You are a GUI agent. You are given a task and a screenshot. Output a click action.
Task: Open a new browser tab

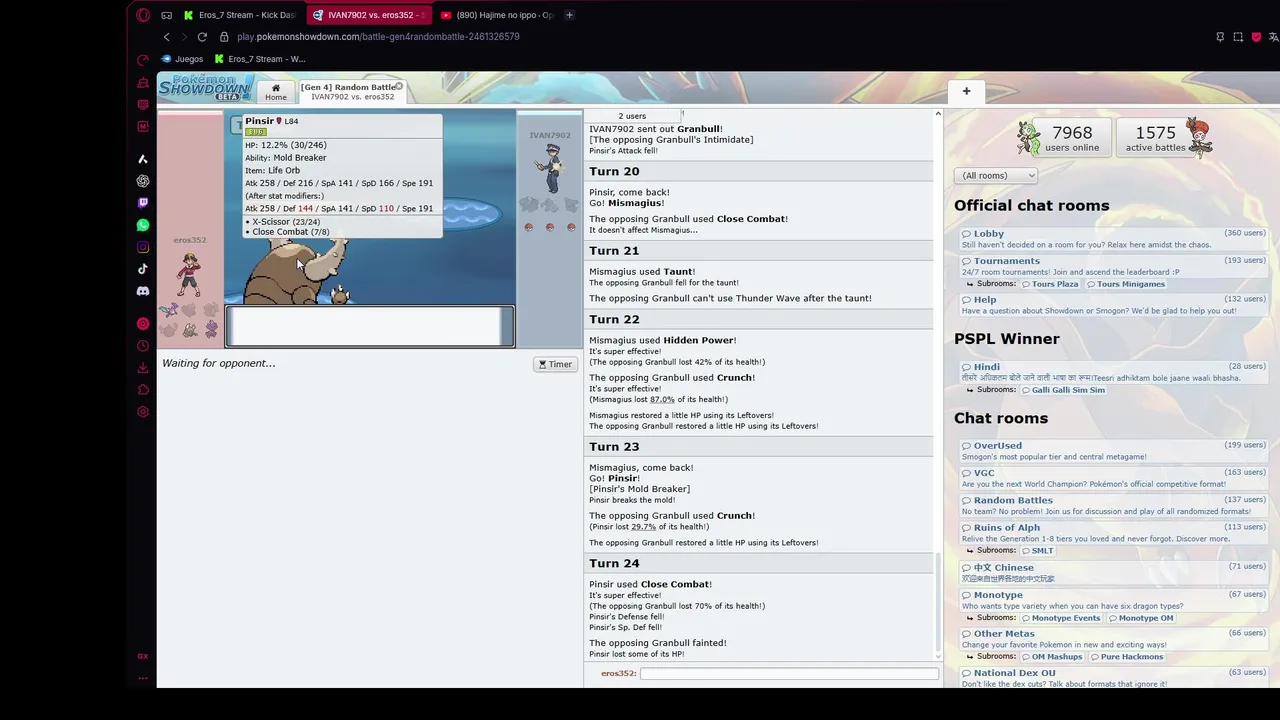[x=569, y=15]
